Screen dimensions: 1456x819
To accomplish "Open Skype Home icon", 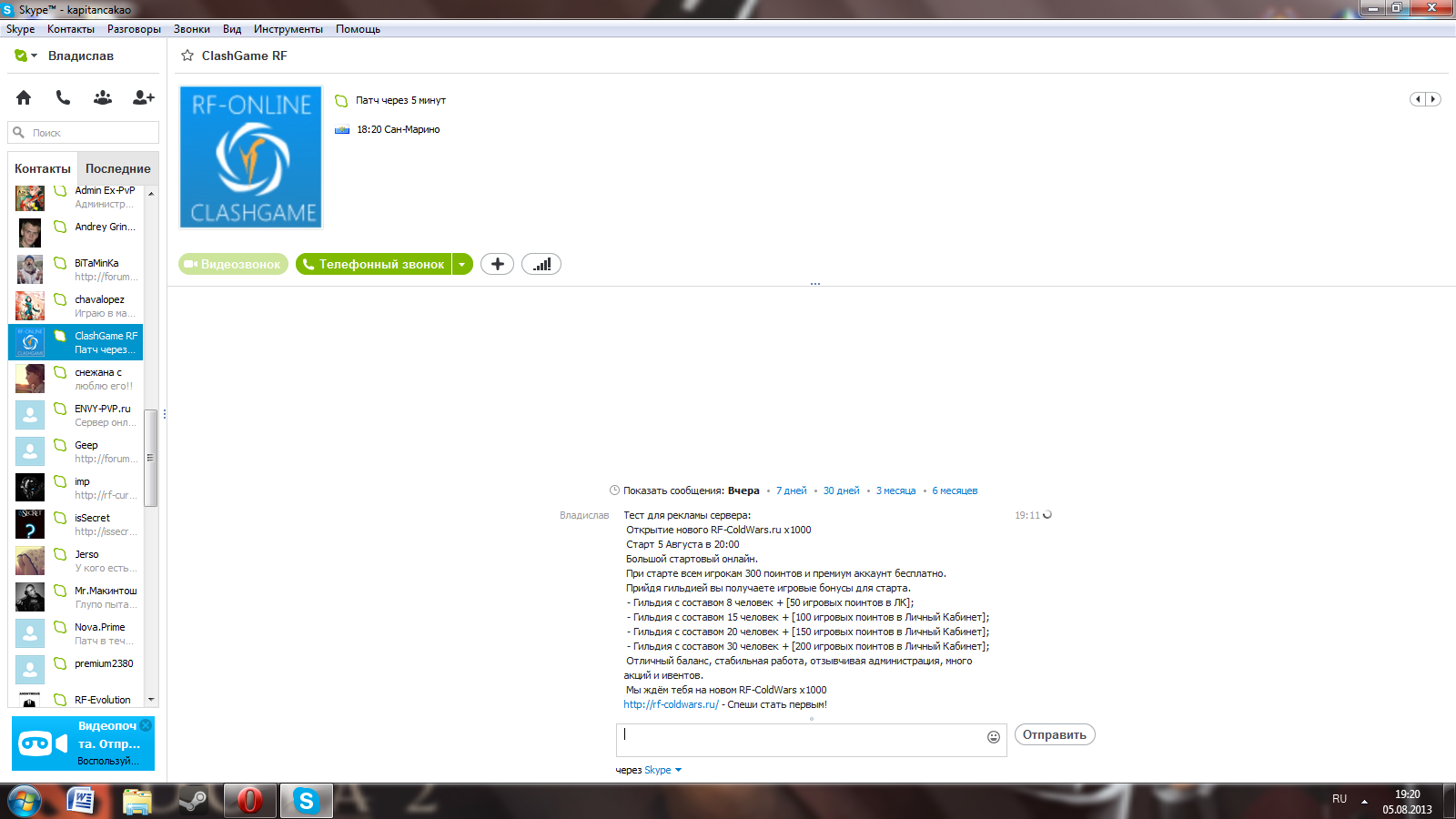I will (x=24, y=97).
